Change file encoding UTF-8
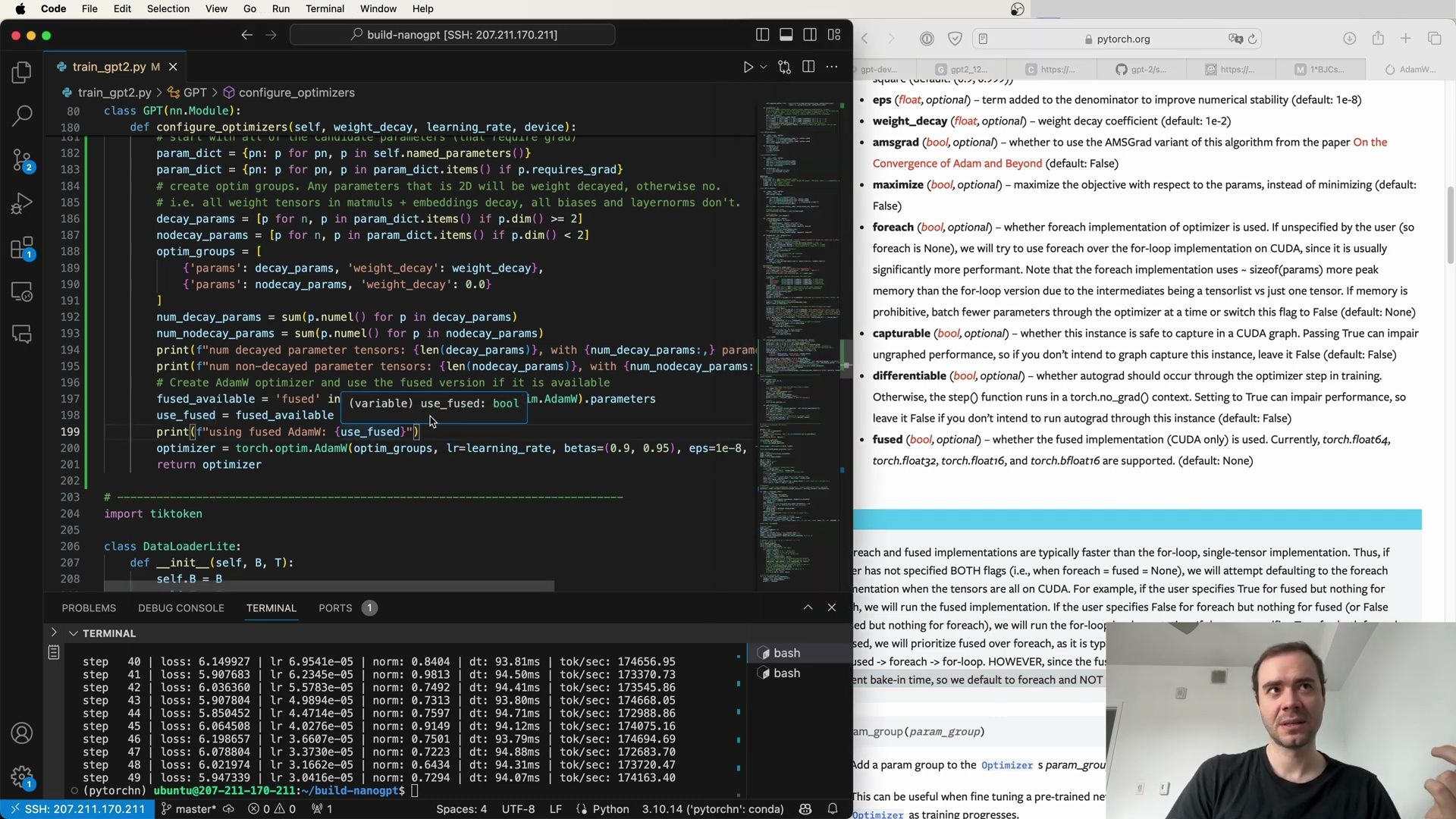The image size is (1456, 819). tap(518, 809)
